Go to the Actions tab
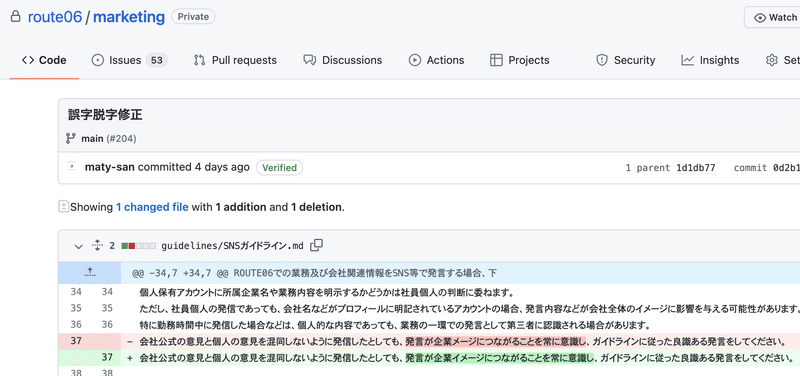The height and width of the screenshot is (376, 800). (x=436, y=60)
